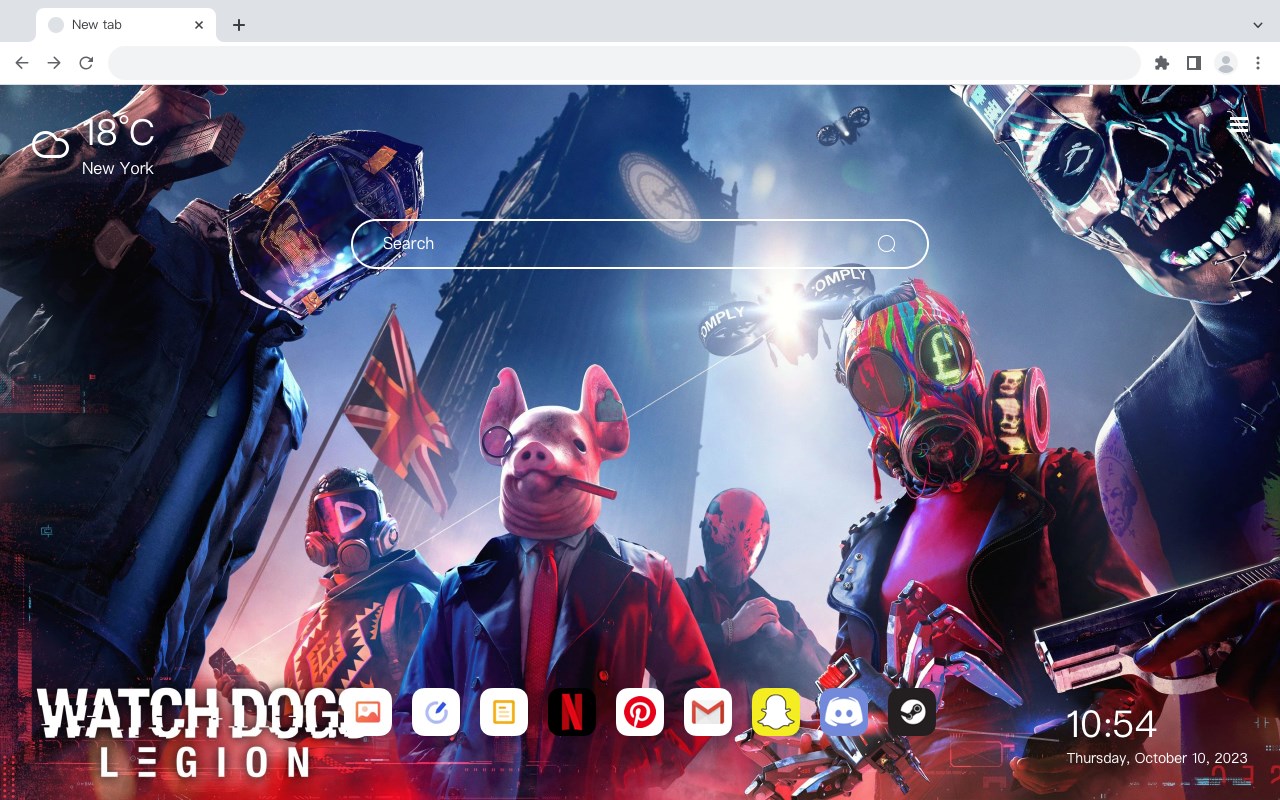Viewport: 1280px width, 800px height.
Task: Launch the Netflix shortcut
Action: [x=572, y=712]
